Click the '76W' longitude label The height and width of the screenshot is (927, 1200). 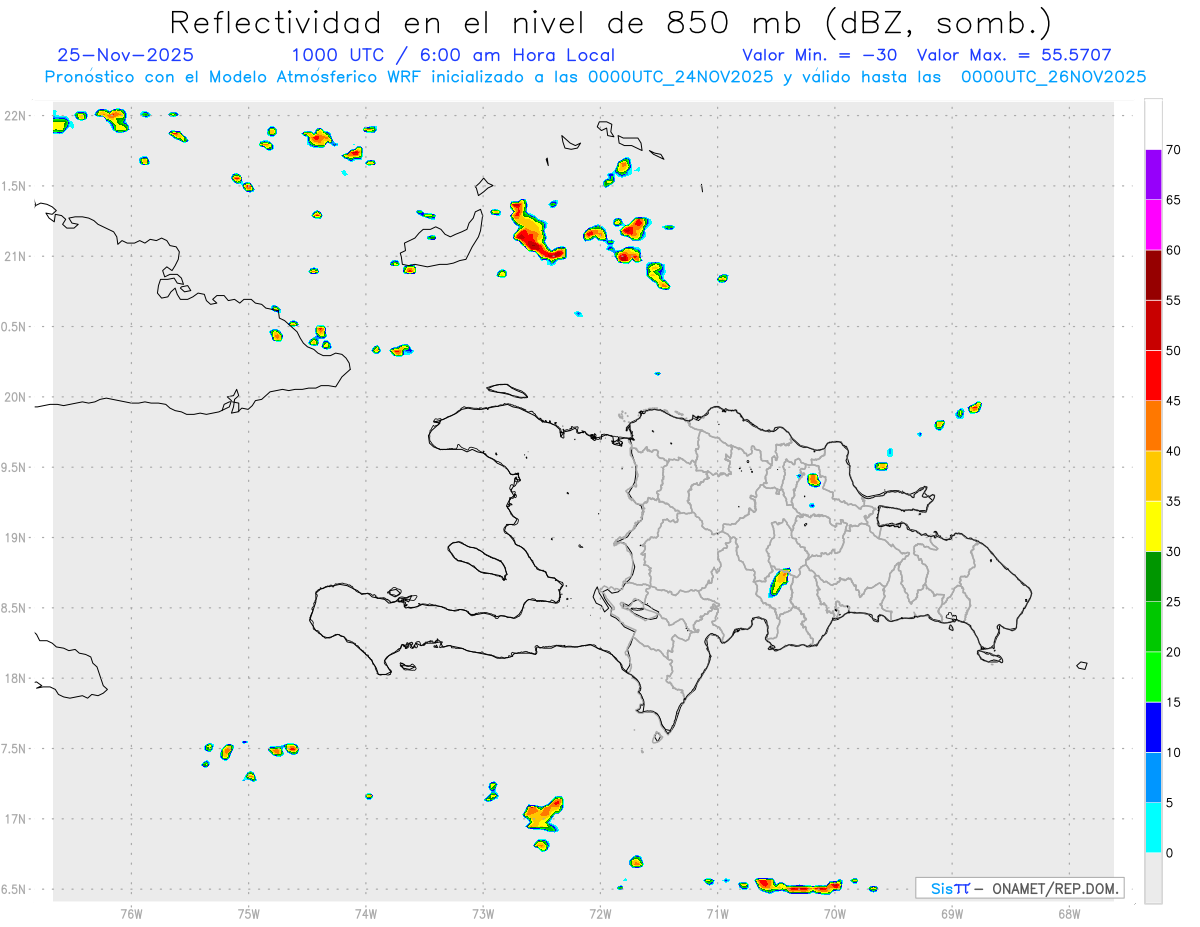pos(131,913)
